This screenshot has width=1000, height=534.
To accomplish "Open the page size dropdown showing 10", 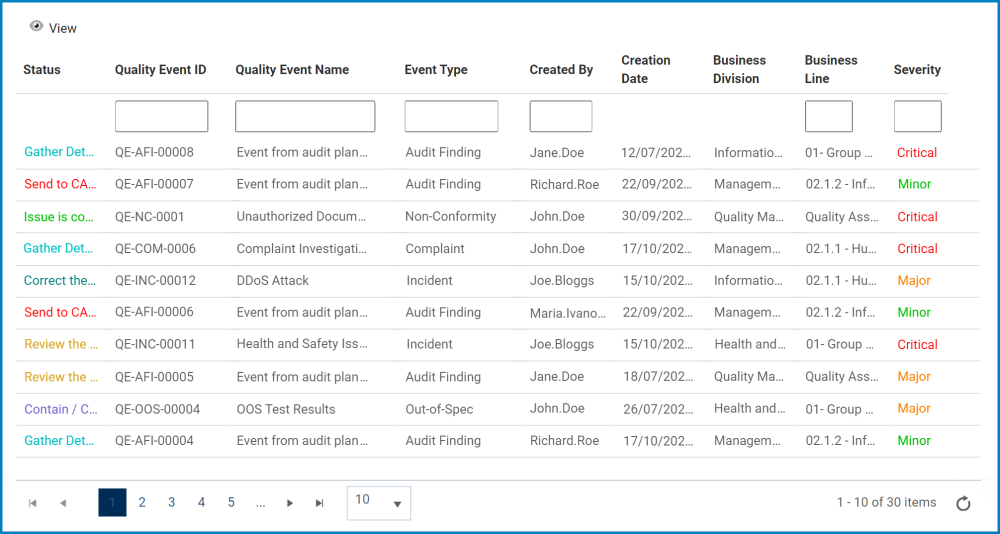I will (379, 503).
